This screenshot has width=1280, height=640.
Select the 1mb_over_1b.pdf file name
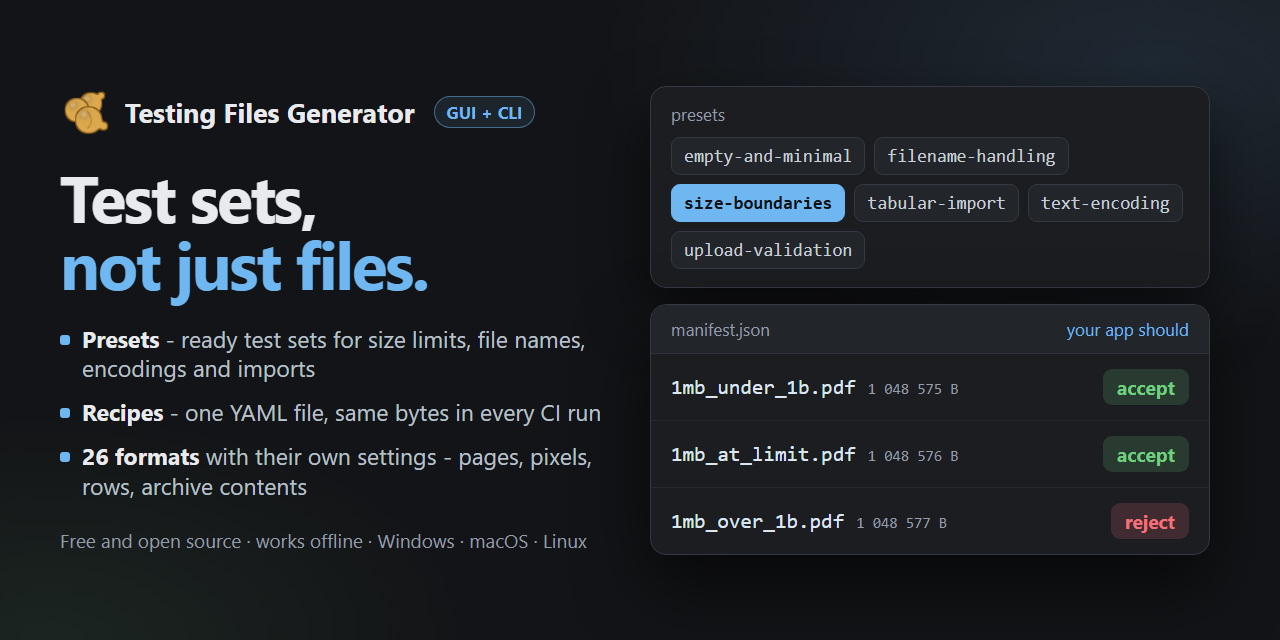pyautogui.click(x=757, y=522)
